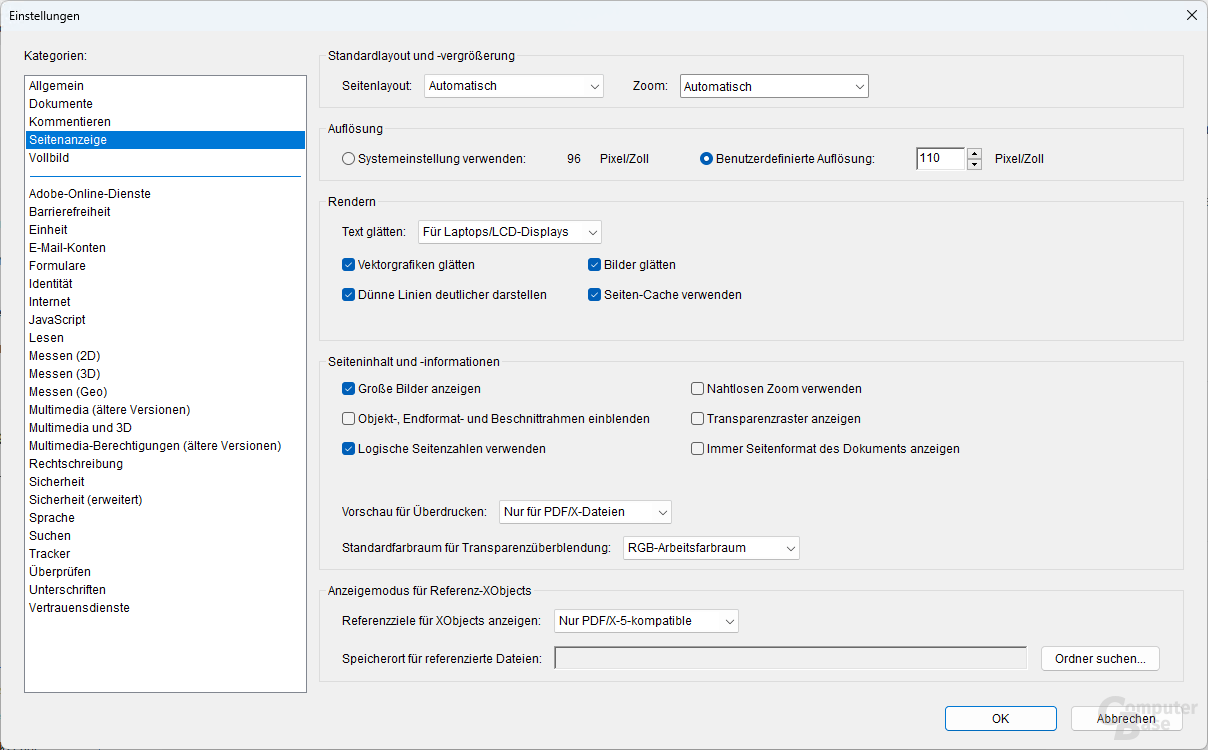Select Barrierefreiheit category
Viewport: 1208px width, 750px height.
(165, 212)
